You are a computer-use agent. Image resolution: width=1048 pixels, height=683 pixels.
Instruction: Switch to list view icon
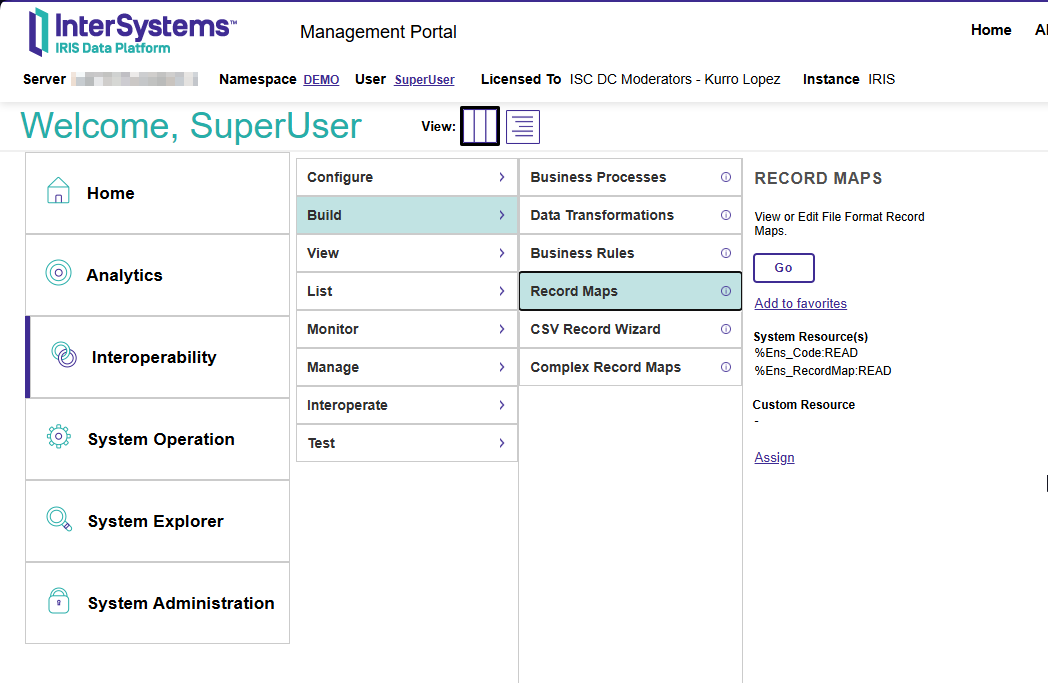[523, 127]
